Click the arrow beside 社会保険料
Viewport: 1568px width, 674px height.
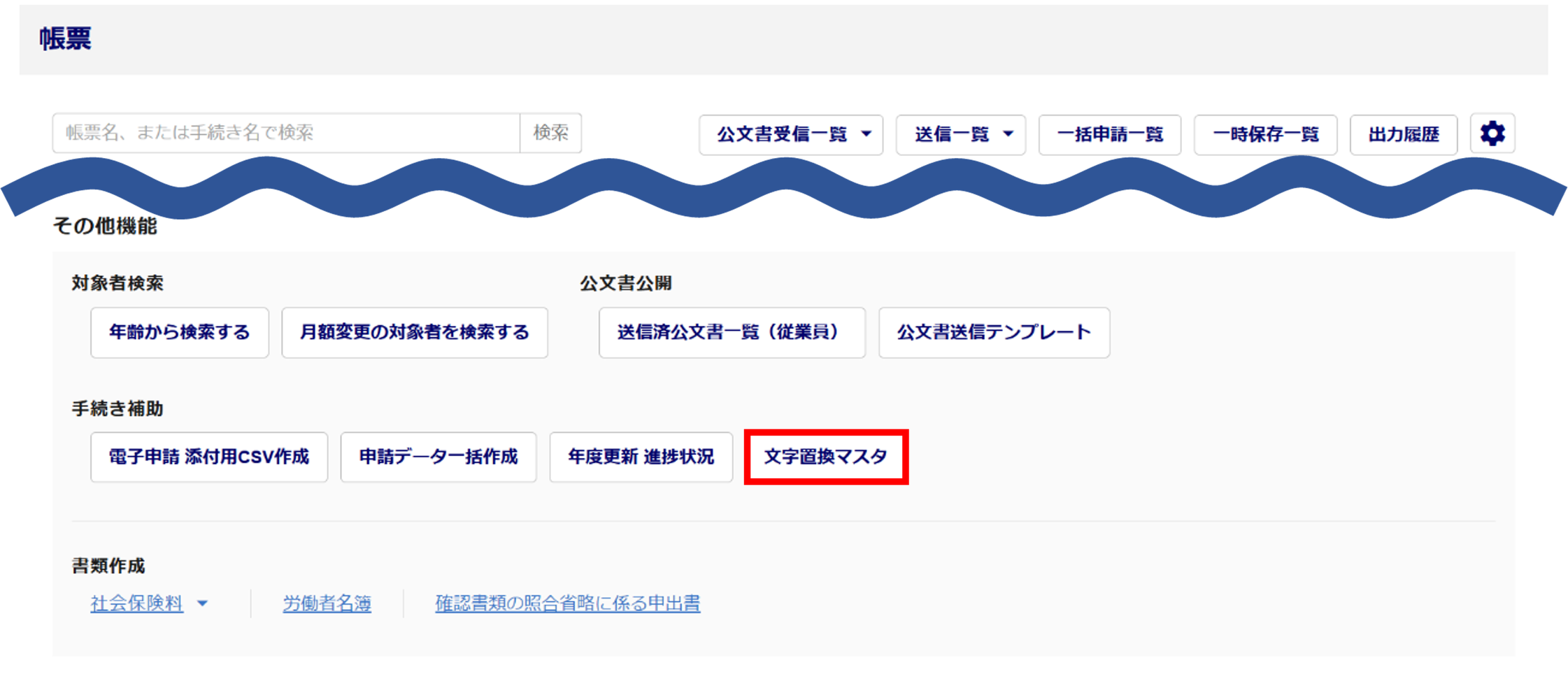pyautogui.click(x=203, y=603)
